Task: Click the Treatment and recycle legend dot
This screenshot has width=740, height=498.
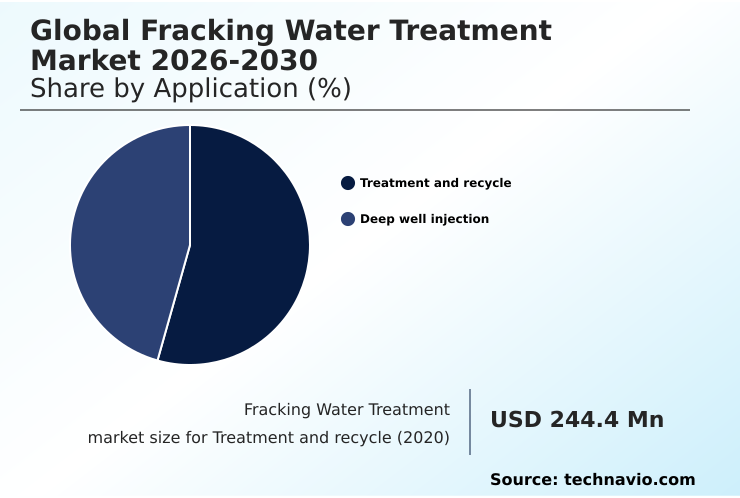Action: pyautogui.click(x=348, y=183)
